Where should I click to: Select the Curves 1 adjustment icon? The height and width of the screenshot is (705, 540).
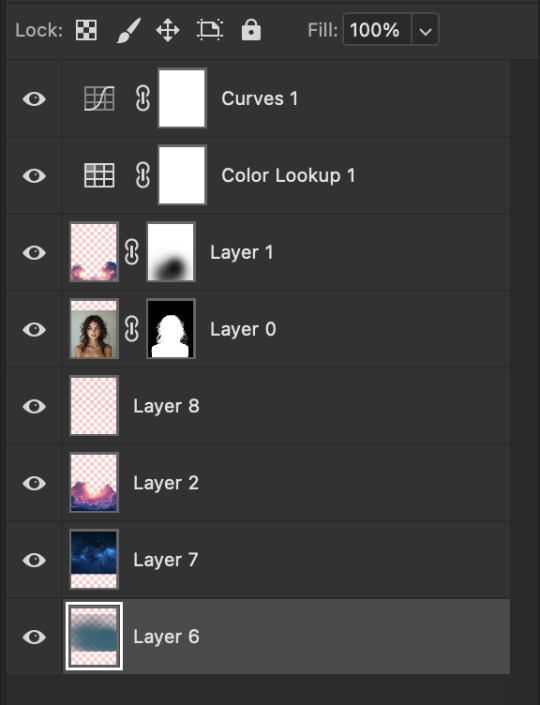coord(99,98)
